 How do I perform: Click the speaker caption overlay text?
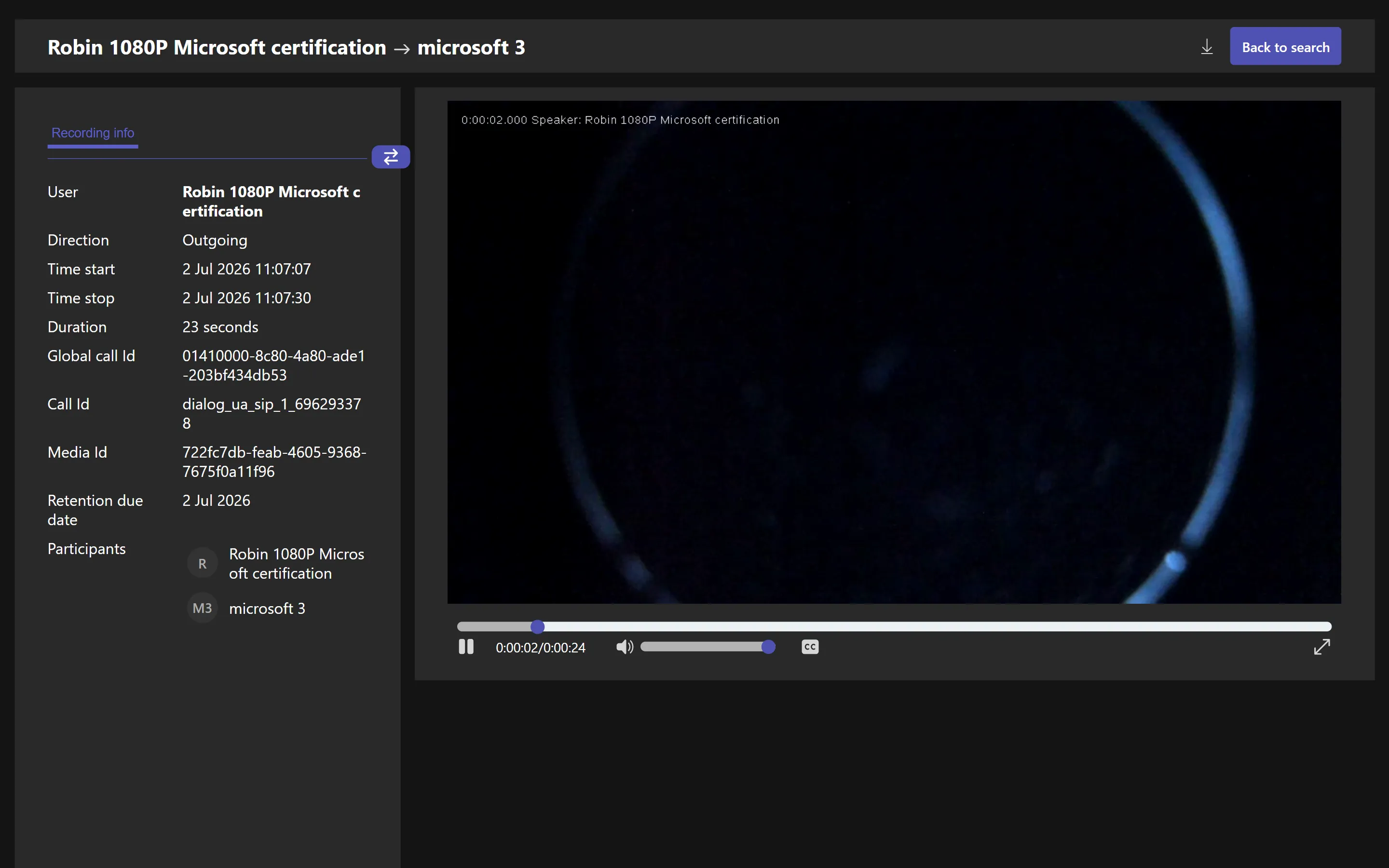[x=620, y=120]
